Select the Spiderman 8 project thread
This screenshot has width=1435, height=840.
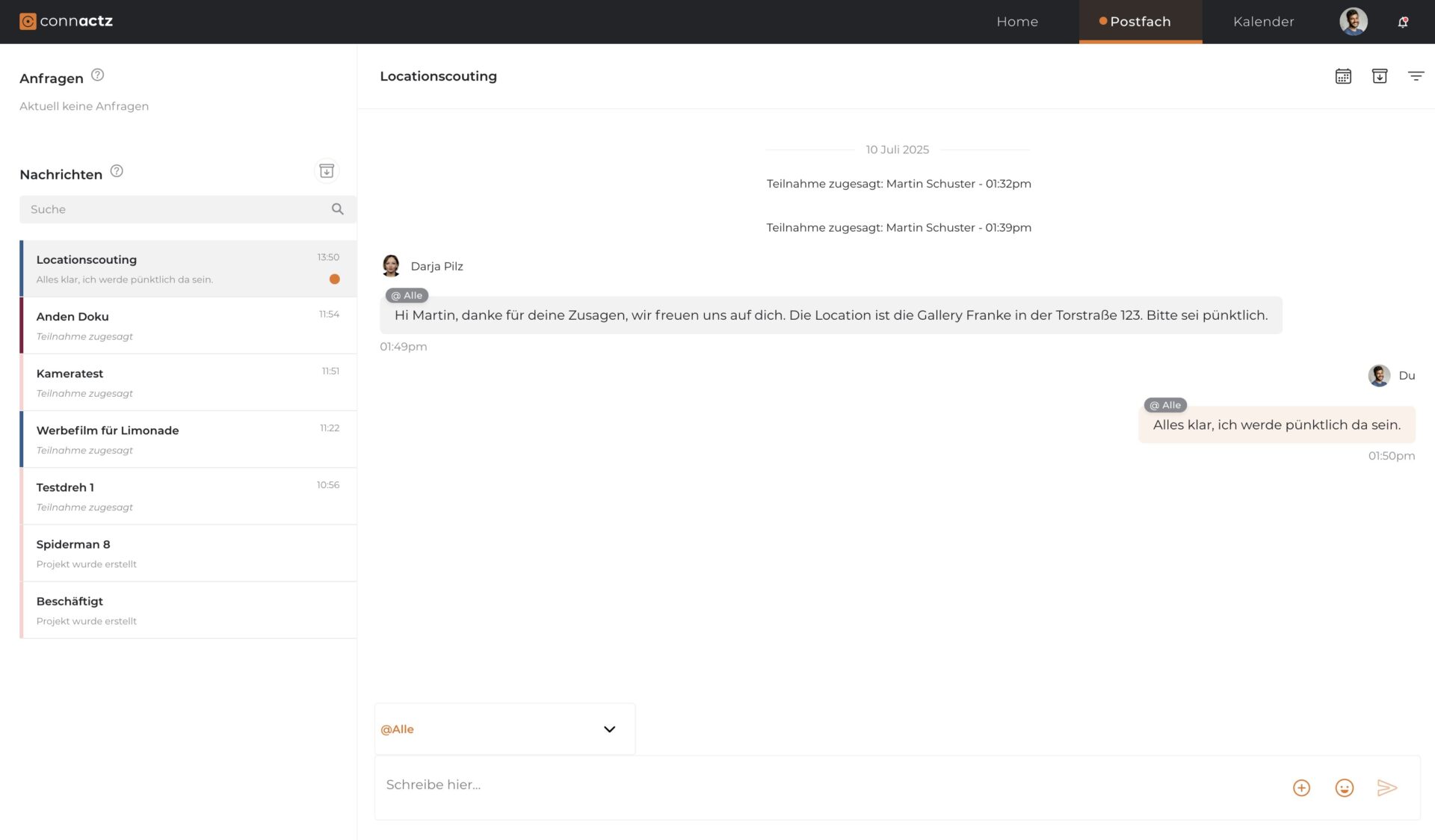coord(187,553)
